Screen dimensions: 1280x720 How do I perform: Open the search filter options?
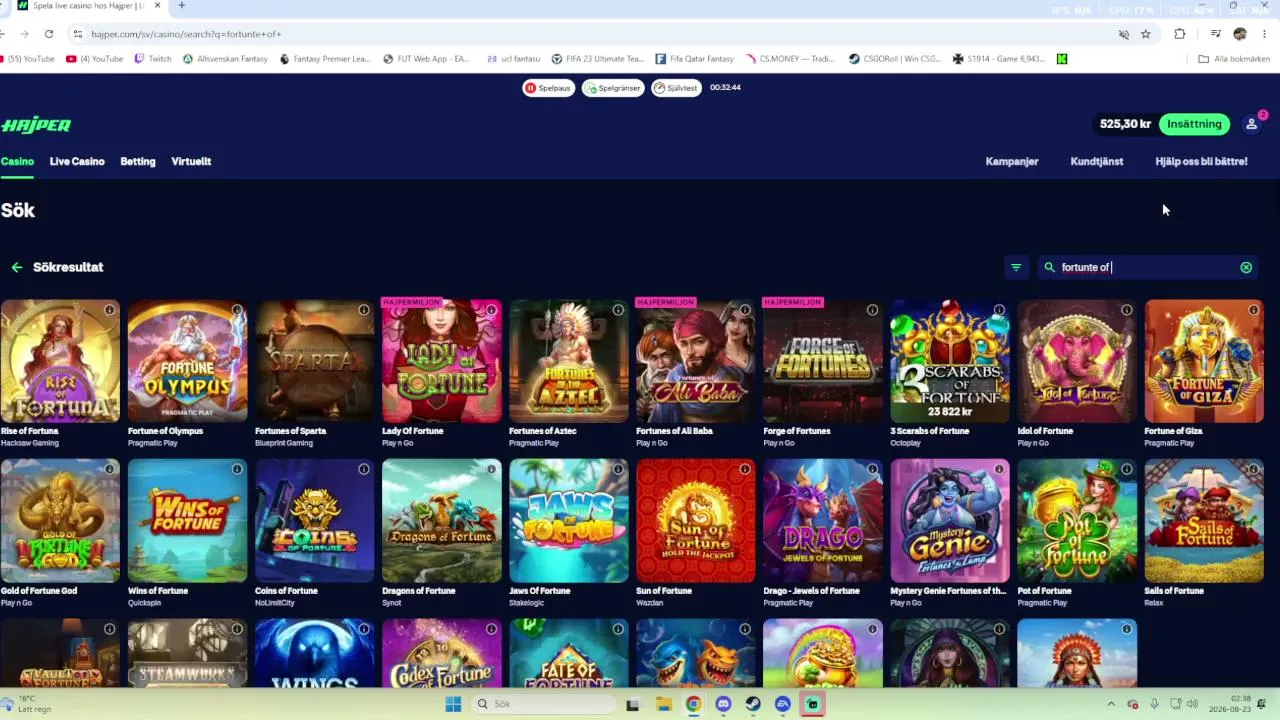pos(1016,267)
